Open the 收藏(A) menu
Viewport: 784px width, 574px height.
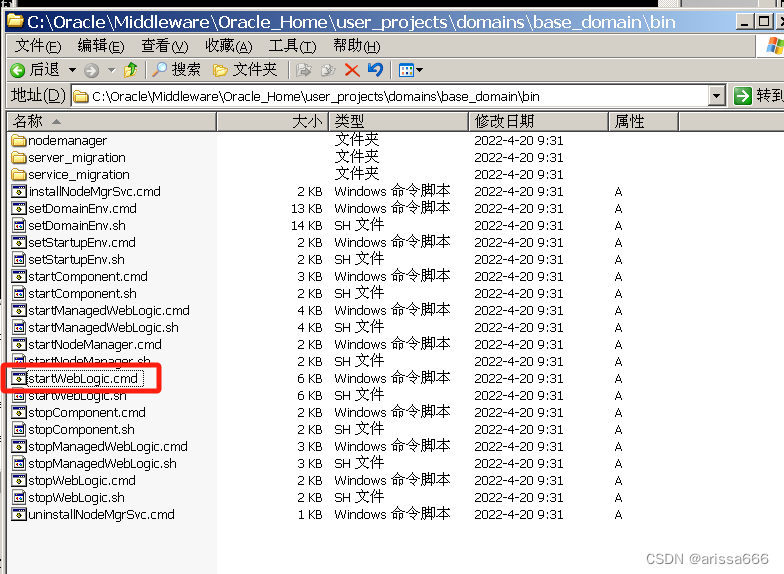(x=228, y=46)
